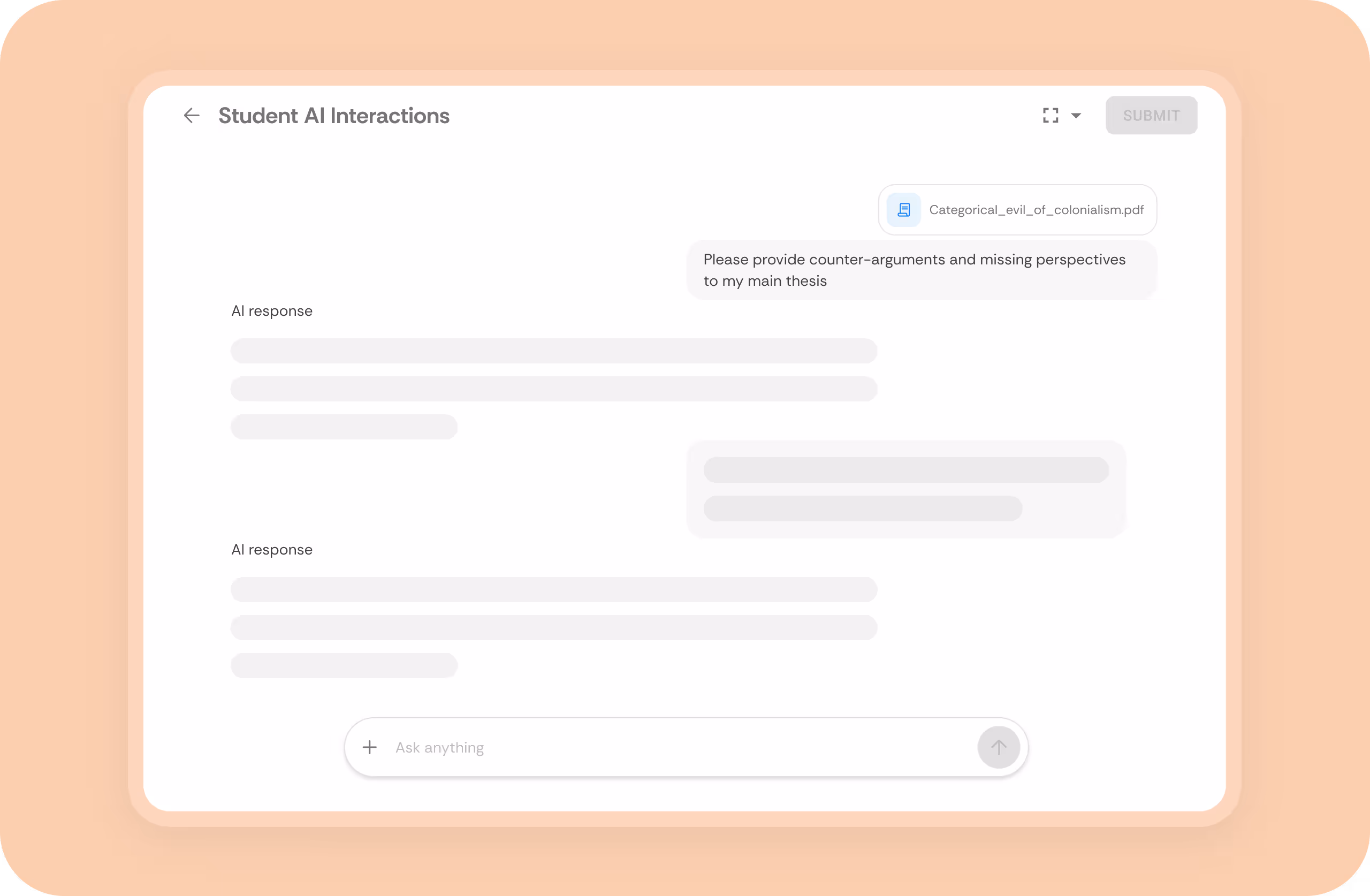The width and height of the screenshot is (1370, 896).
Task: Click first line of second AI response
Action: coord(554,590)
